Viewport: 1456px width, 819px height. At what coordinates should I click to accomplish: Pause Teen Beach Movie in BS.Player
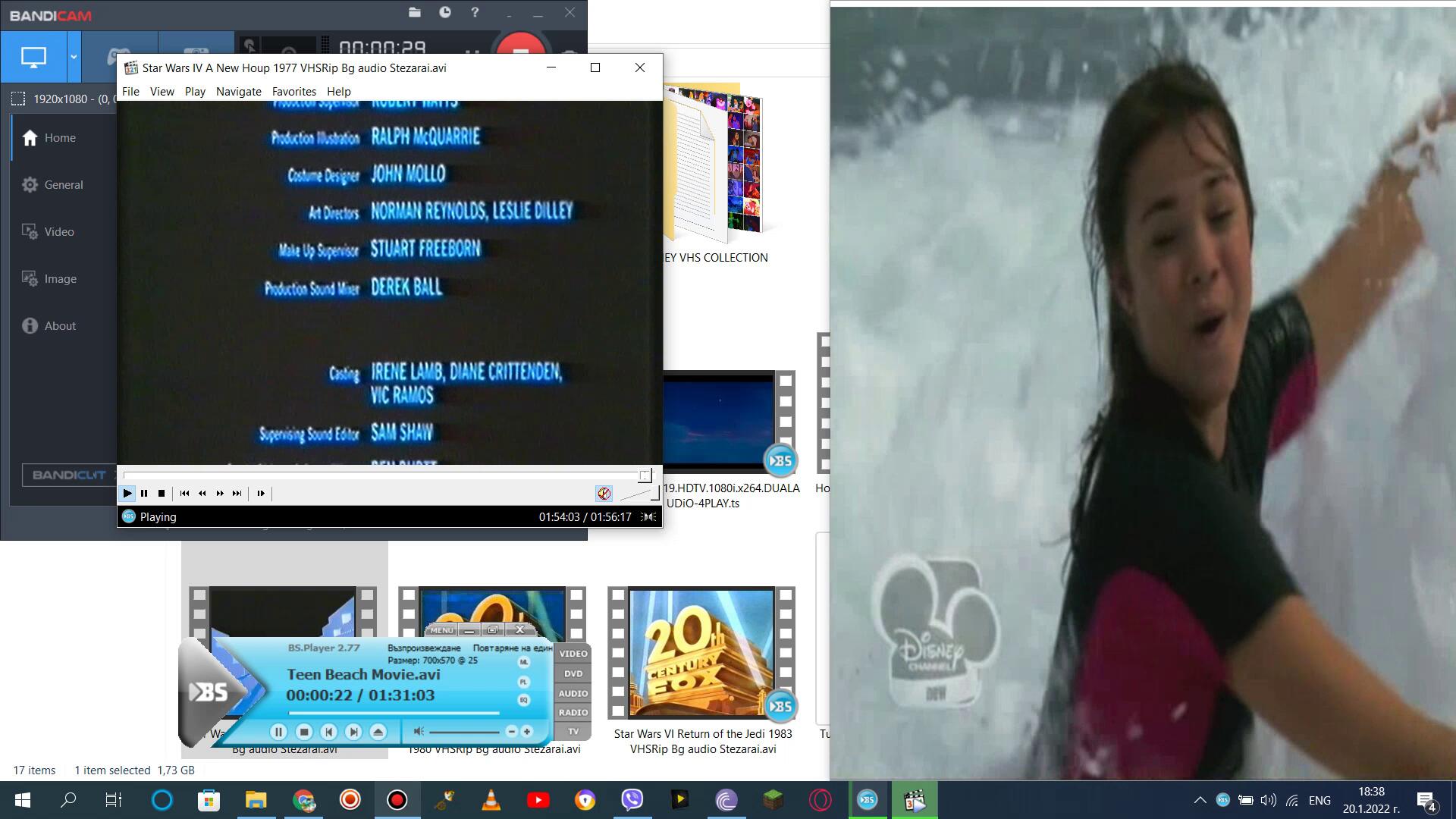click(x=278, y=732)
